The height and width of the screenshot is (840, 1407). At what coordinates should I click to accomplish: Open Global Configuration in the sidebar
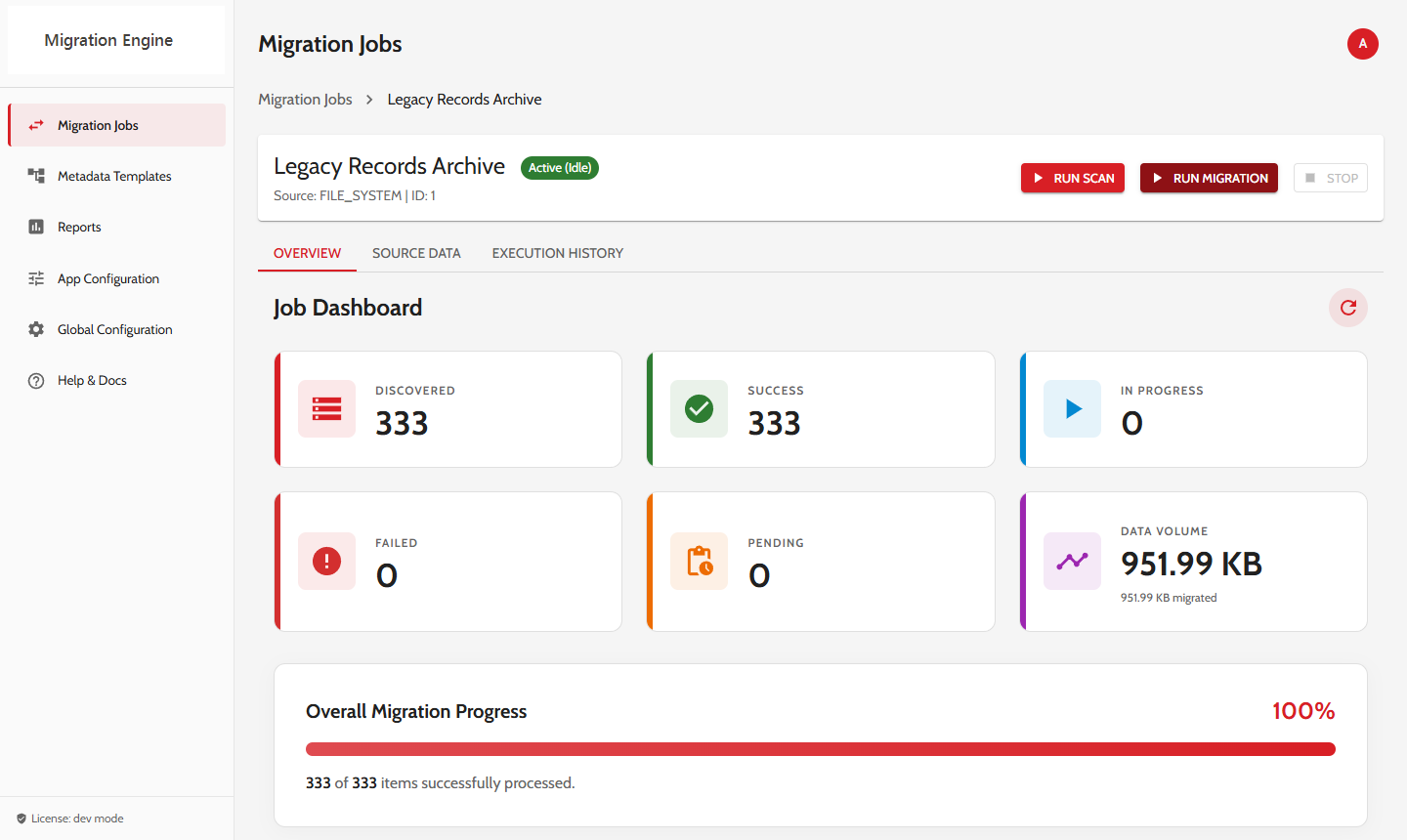pyautogui.click(x=116, y=329)
